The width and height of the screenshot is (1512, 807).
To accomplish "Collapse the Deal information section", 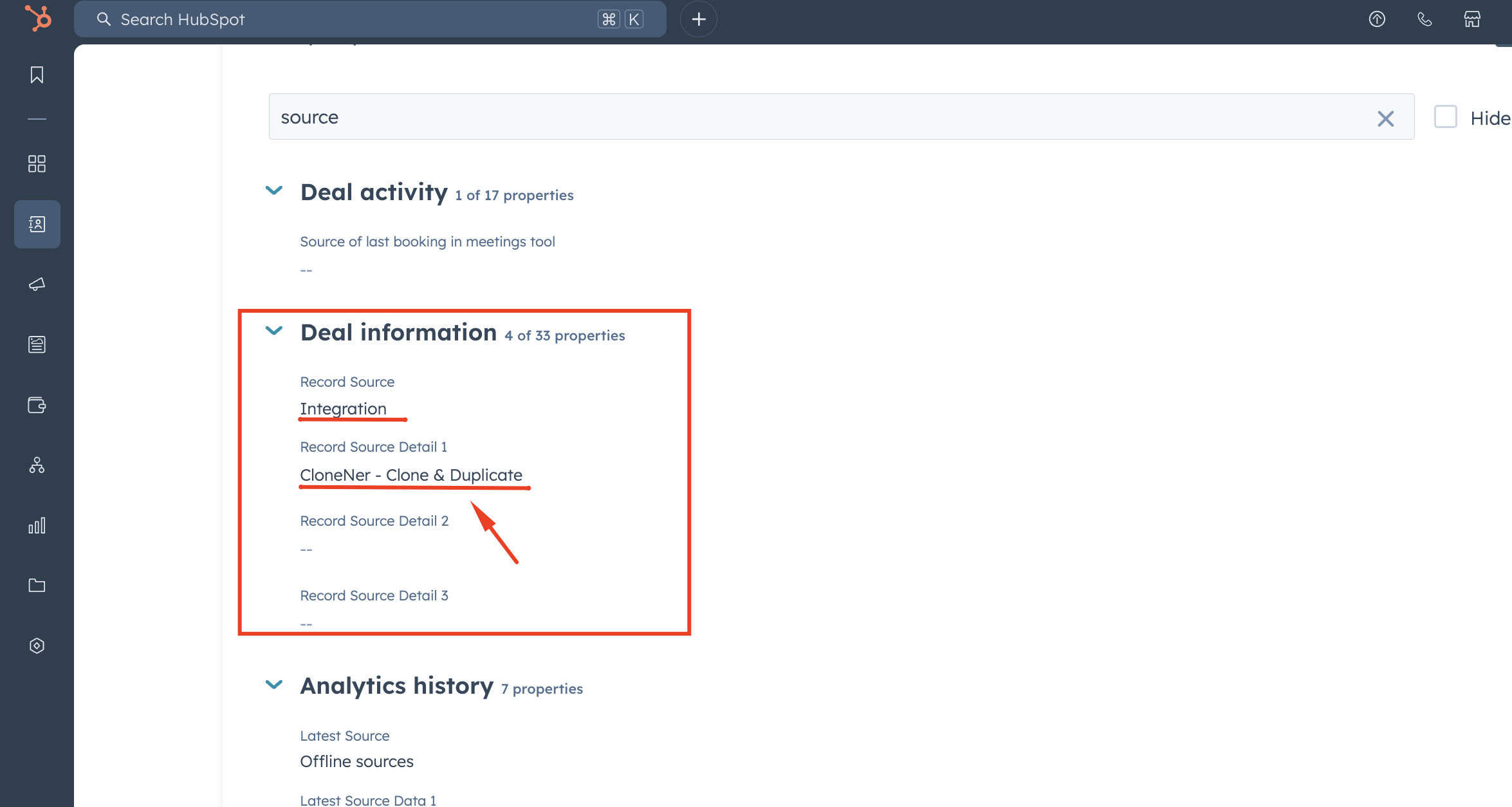I will pyautogui.click(x=274, y=331).
